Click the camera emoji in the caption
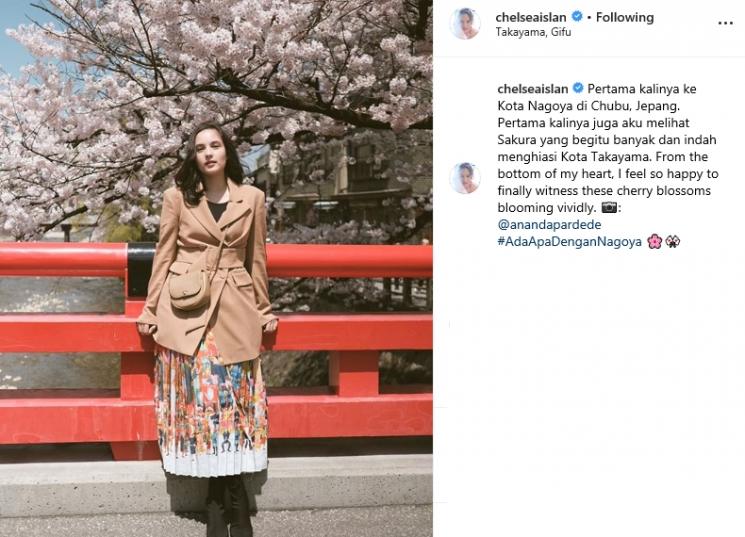745x537 pixels. click(609, 208)
